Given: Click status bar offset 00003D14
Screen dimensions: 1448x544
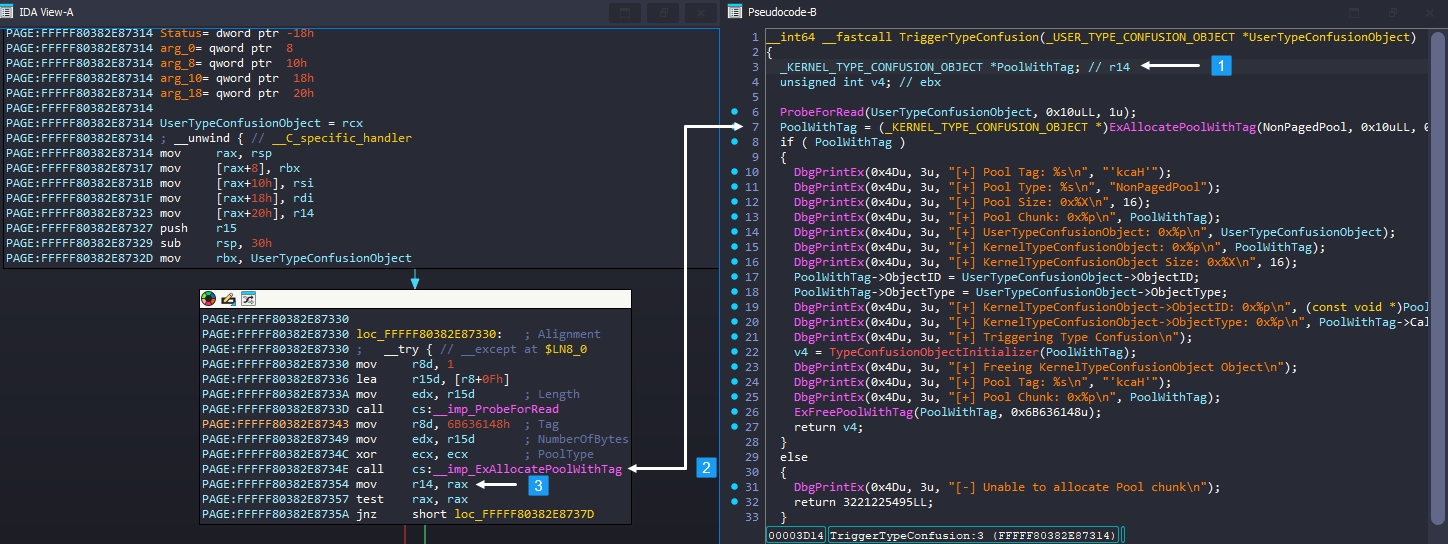Looking at the screenshot, I should point(796,535).
